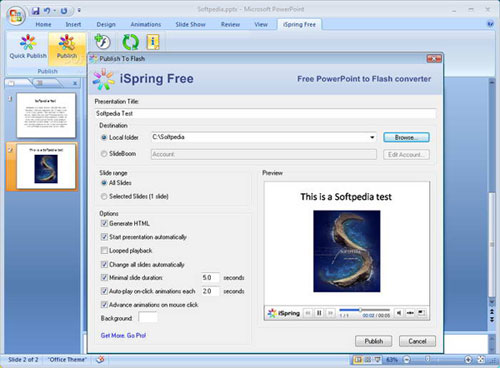Open the Design ribbon tab
Viewport: 500px width, 368px height.
[x=106, y=24]
